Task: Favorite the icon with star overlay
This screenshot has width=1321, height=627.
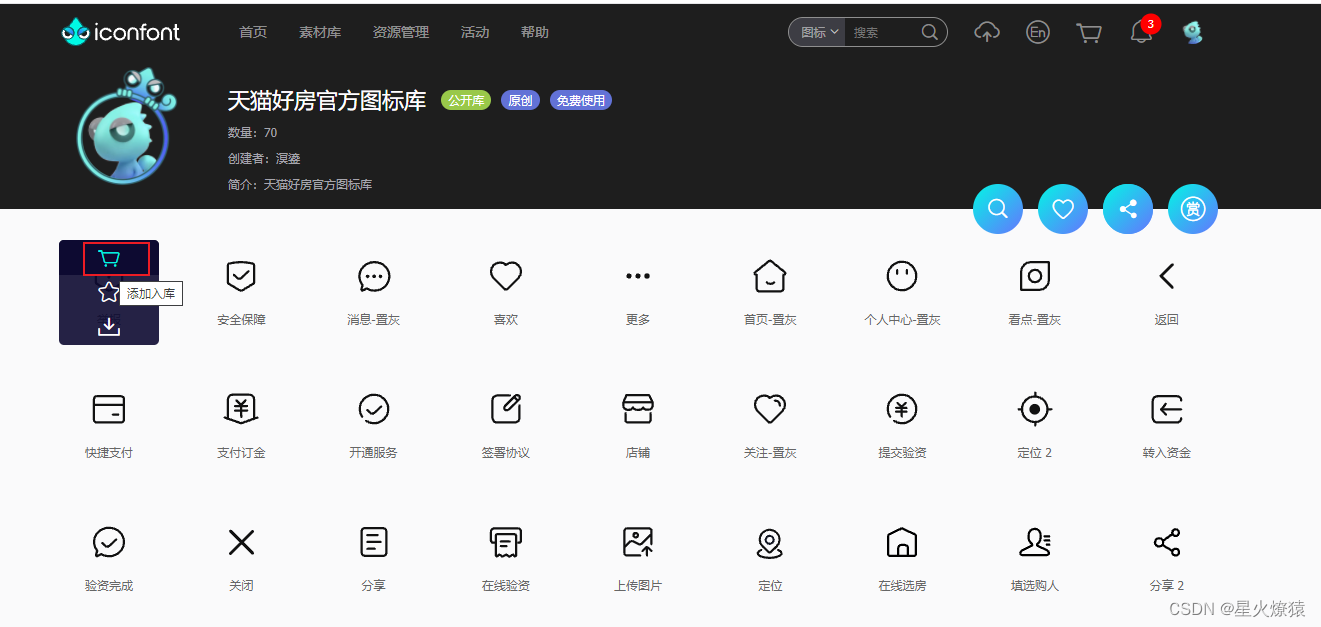Action: coord(109,292)
